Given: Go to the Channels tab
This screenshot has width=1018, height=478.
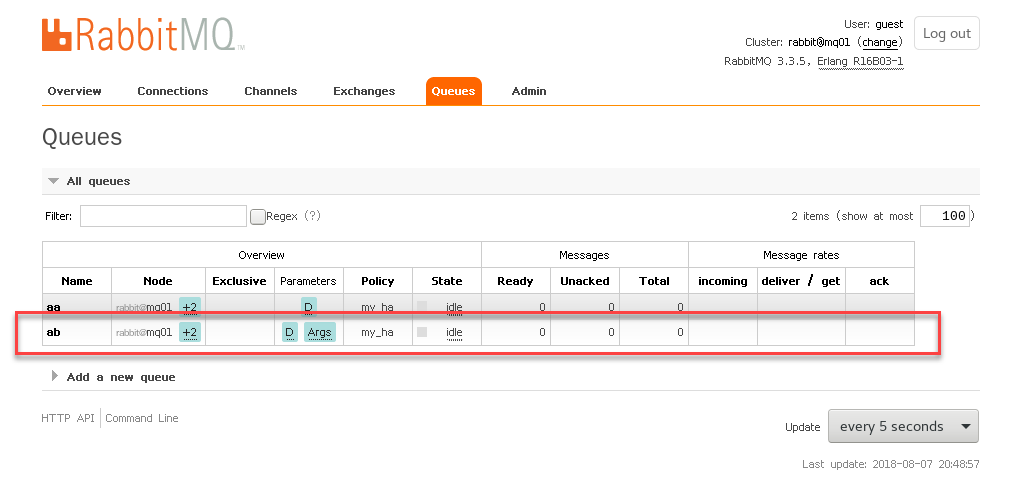Looking at the screenshot, I should 271,91.
